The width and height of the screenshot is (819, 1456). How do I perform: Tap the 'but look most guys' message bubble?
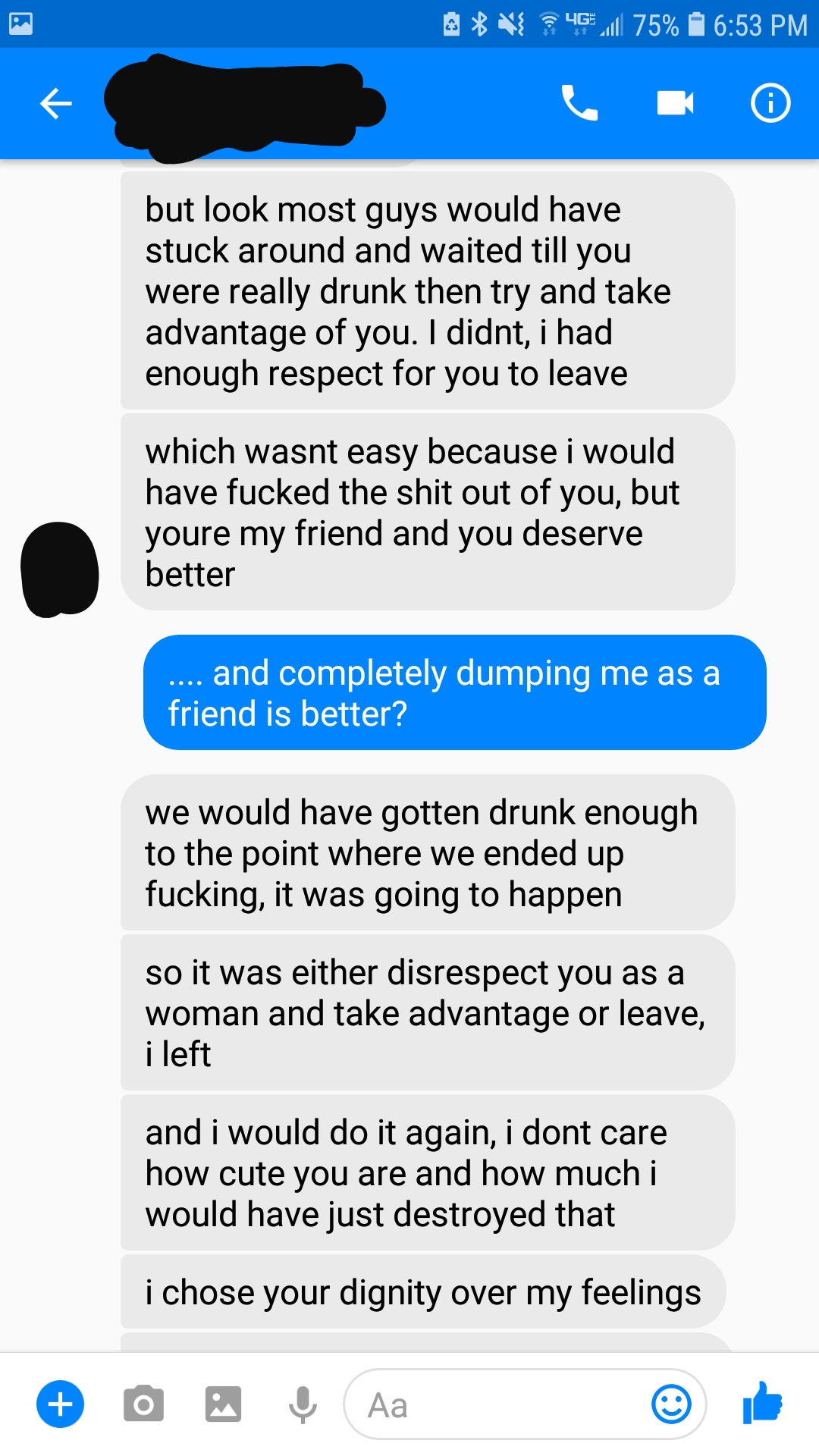(x=428, y=291)
